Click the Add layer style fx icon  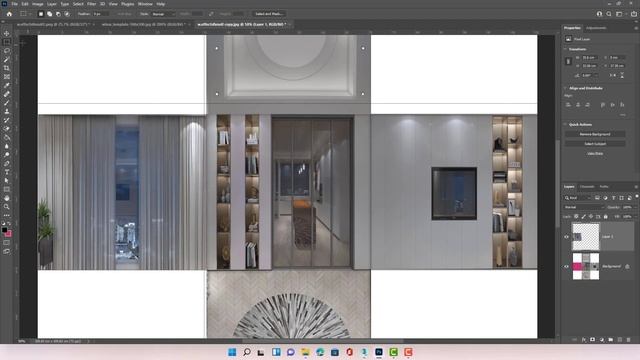tap(584, 340)
